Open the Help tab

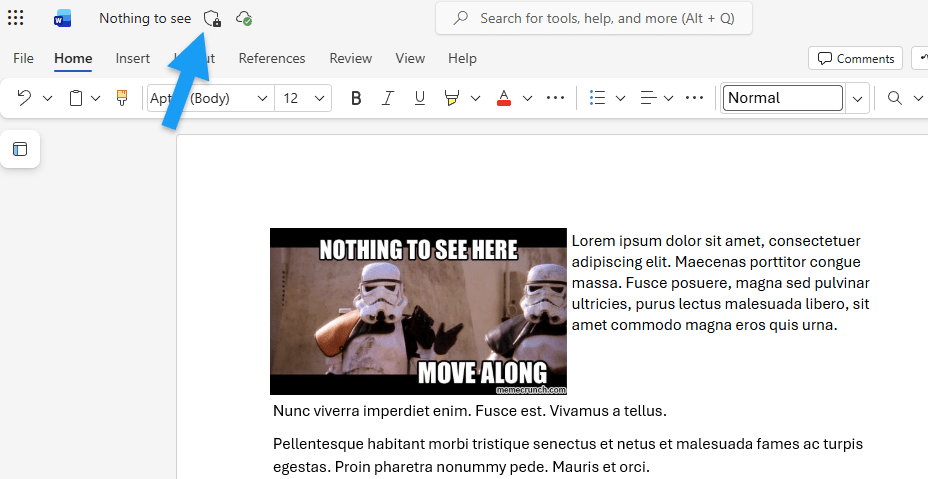click(x=462, y=58)
